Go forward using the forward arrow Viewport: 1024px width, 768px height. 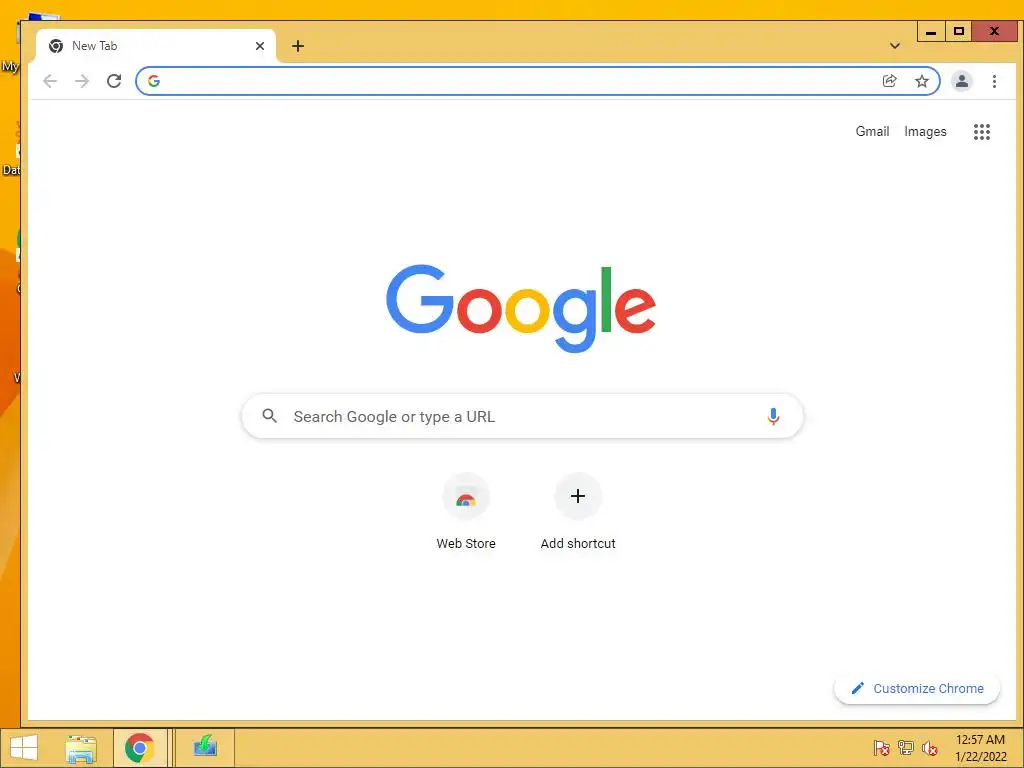(82, 81)
